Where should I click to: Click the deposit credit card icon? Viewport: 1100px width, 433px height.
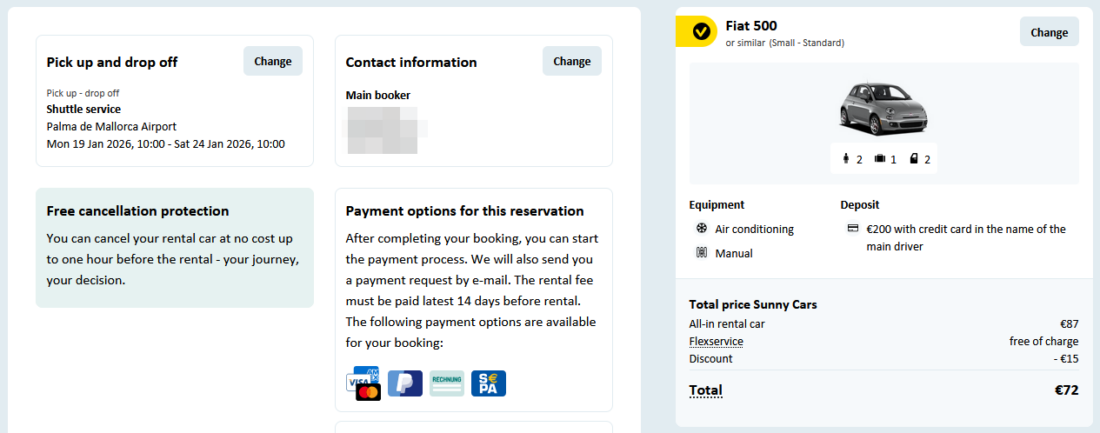pos(853,229)
